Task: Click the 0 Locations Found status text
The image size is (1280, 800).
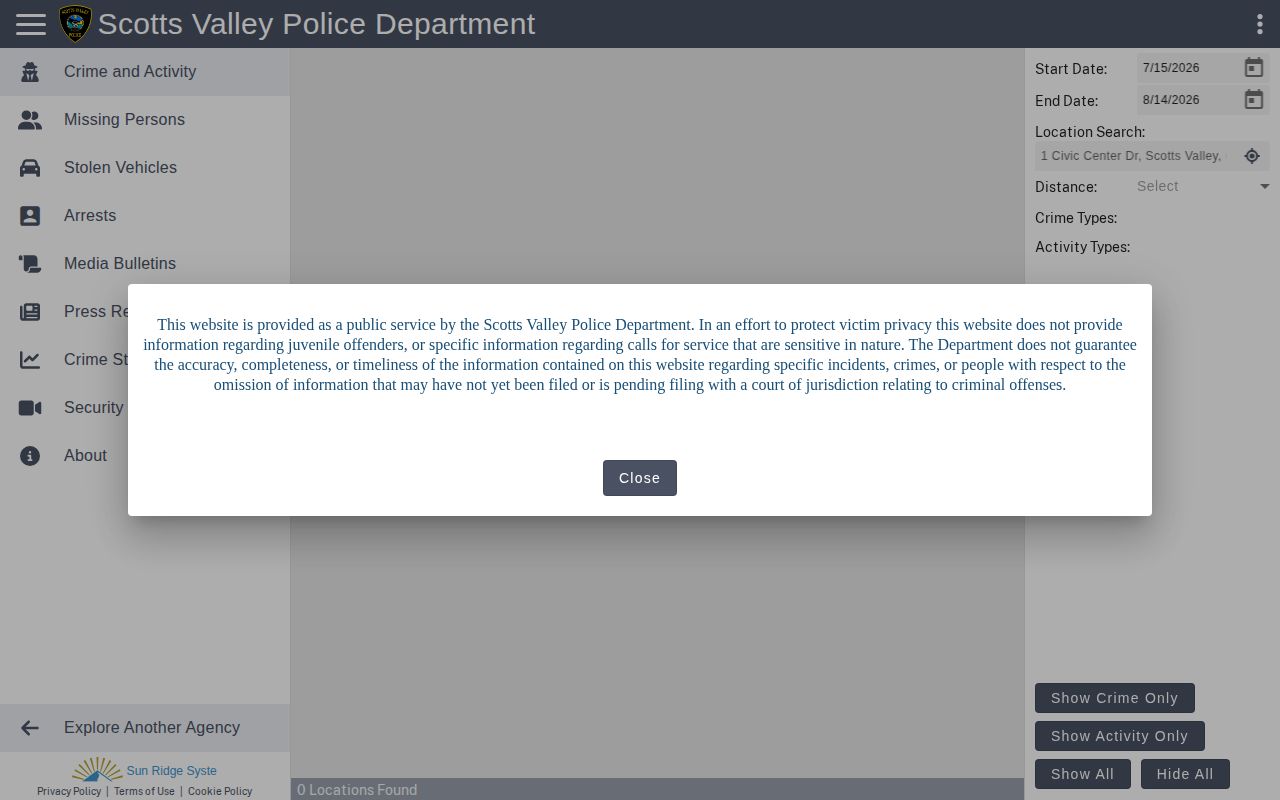Action: 357,790
